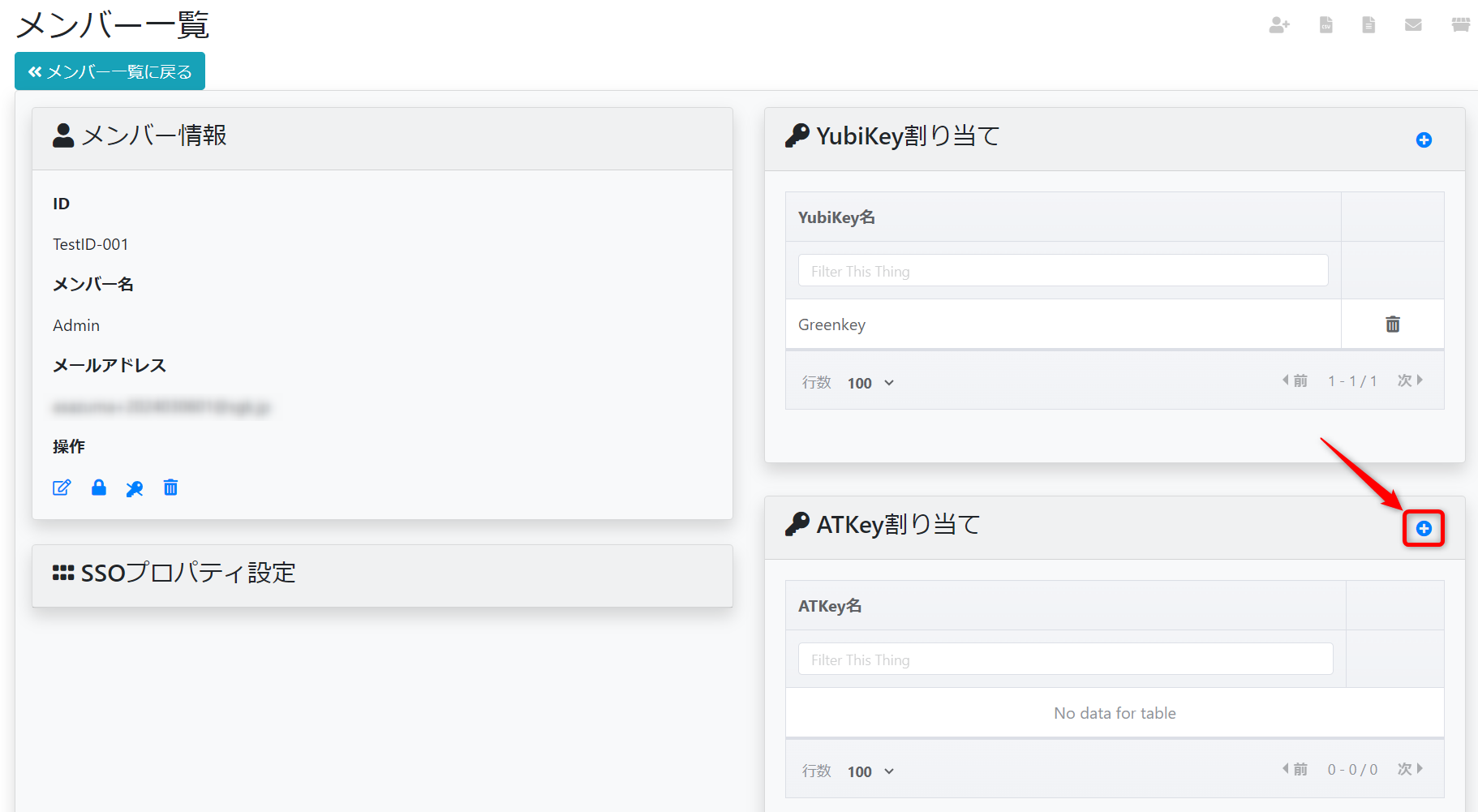Image resolution: width=1478 pixels, height=812 pixels.
Task: Add an ATKey assignment with plus icon
Action: 1424,529
